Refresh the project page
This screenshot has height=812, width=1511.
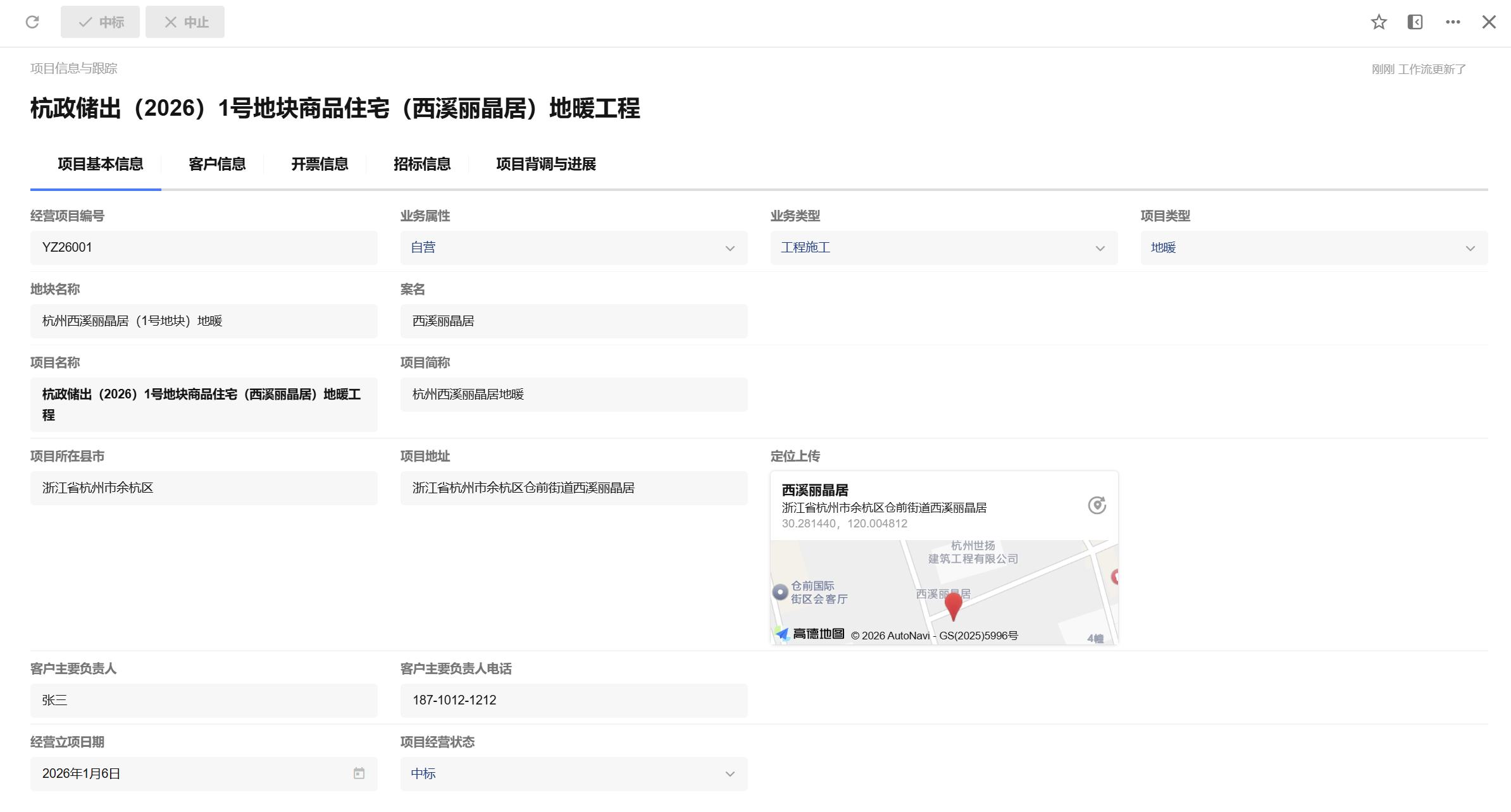pos(32,22)
